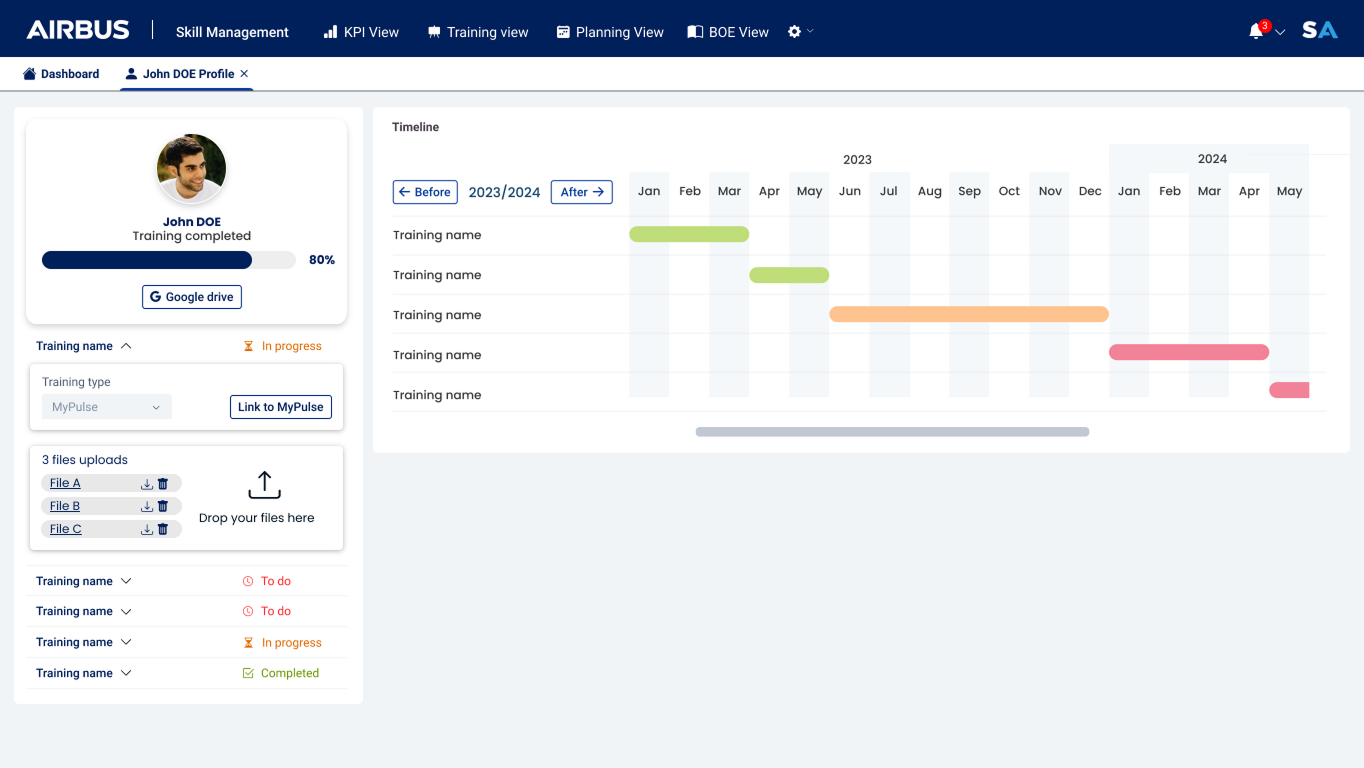The image size is (1364, 768).
Task: Click the orange Jun–Dec training bar
Action: point(968,314)
